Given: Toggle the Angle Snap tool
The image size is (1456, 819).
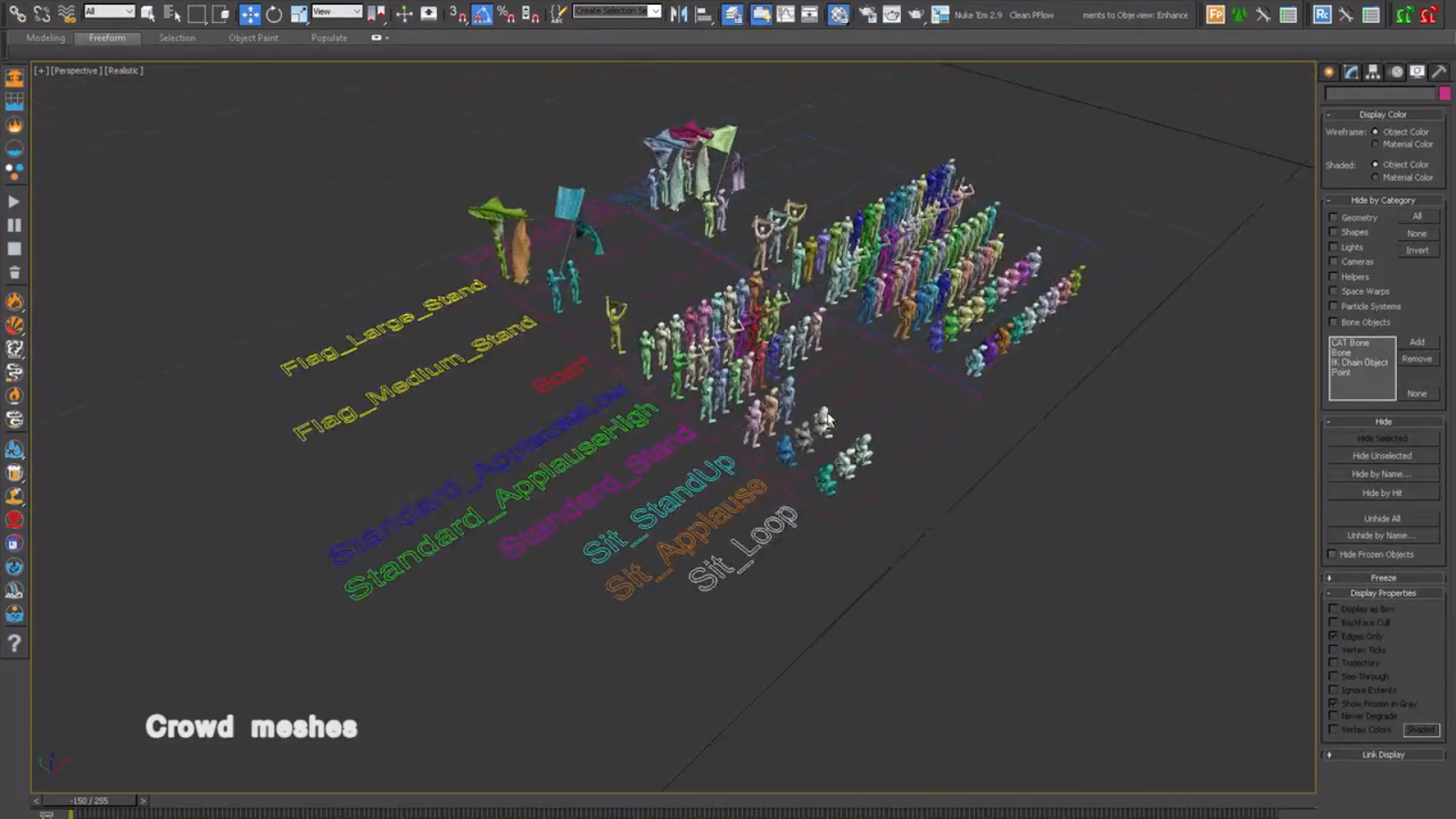Looking at the screenshot, I should pyautogui.click(x=481, y=14).
